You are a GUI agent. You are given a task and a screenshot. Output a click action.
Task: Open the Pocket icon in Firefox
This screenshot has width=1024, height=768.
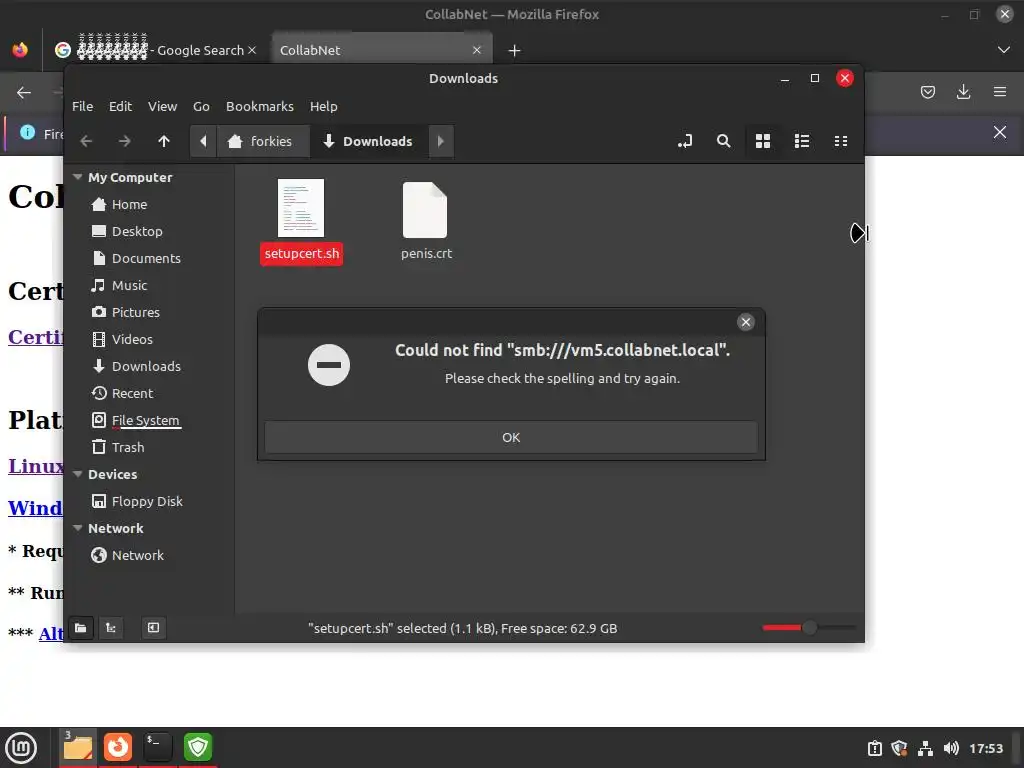[x=928, y=92]
